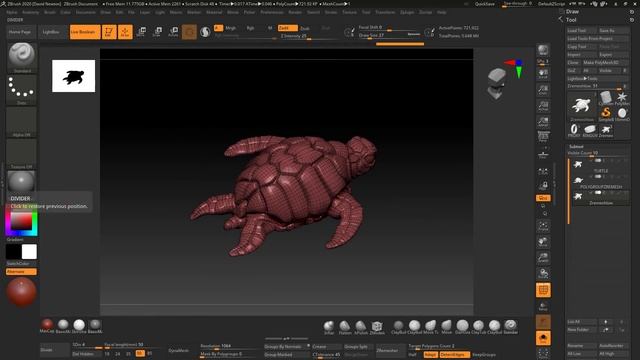Toggle the Adapt option for ZRemesher
The height and width of the screenshot is (360, 640).
click(x=430, y=355)
